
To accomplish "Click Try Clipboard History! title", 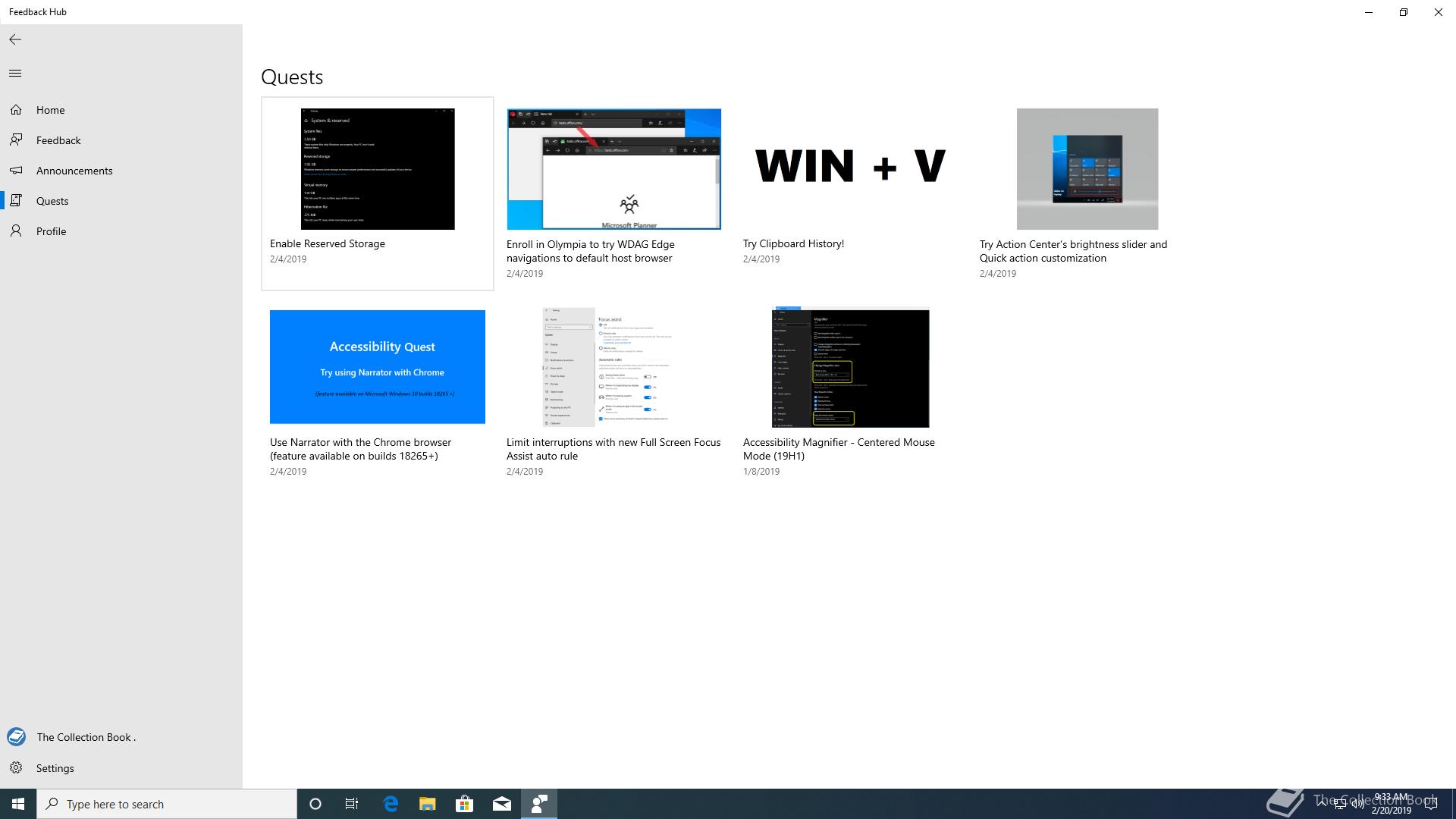I will 793,243.
